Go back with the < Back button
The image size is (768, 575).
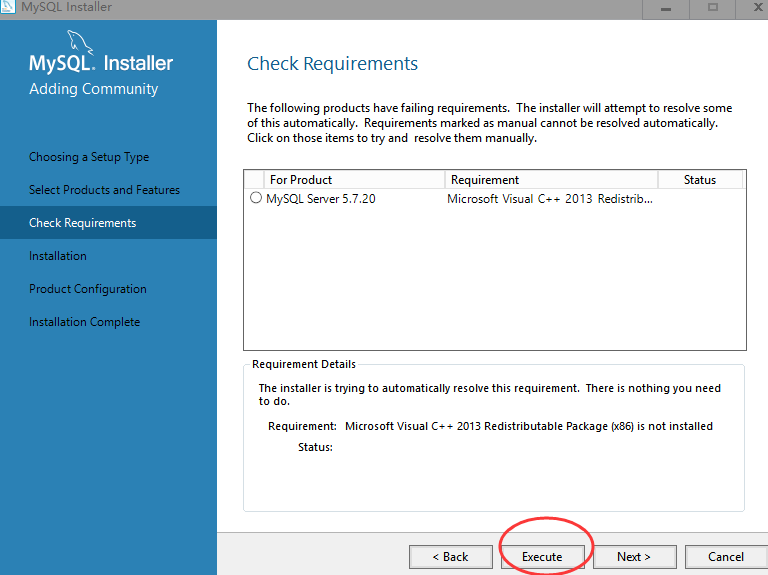point(451,557)
